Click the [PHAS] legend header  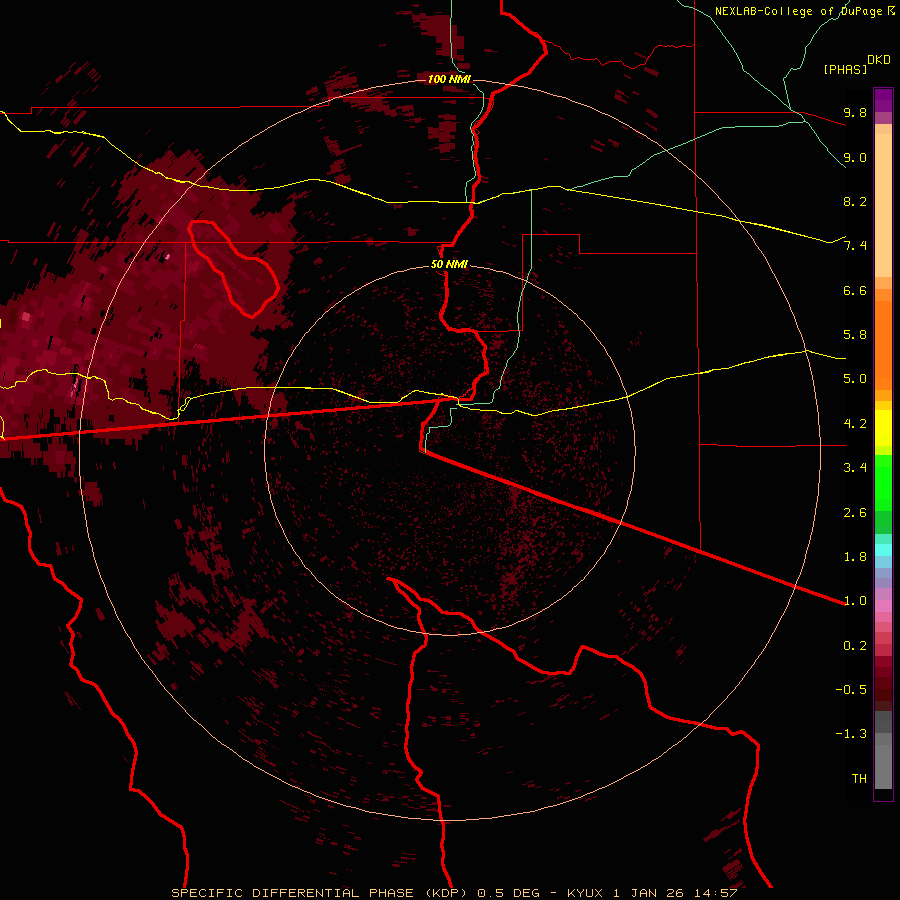tap(845, 70)
